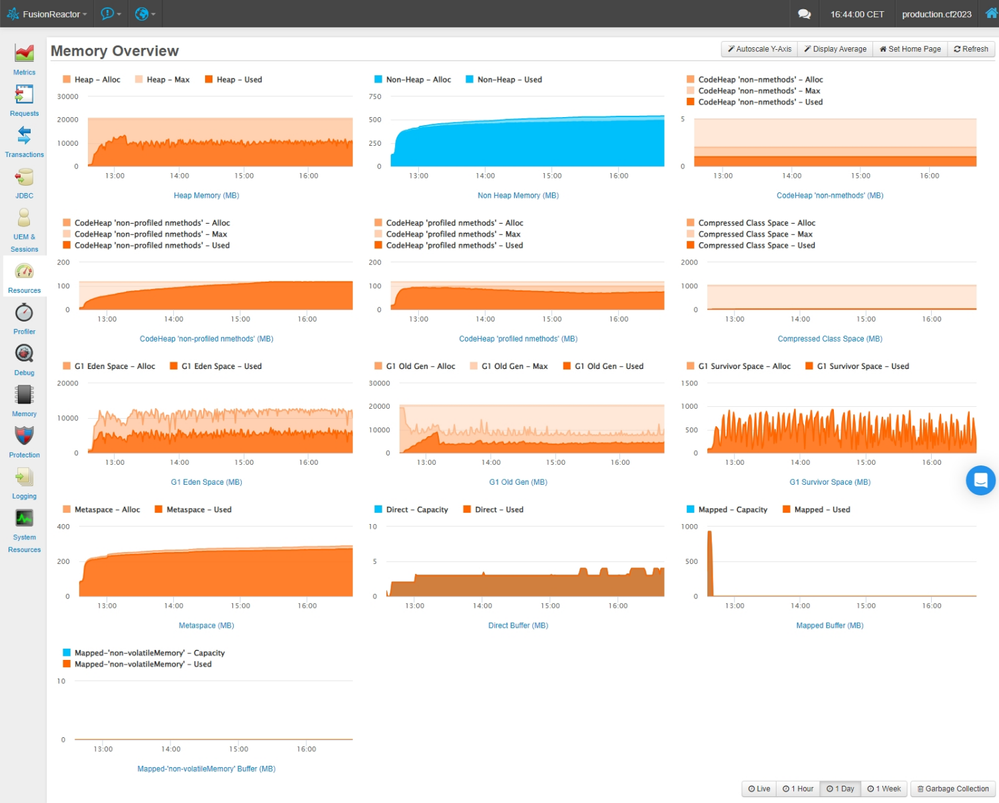Switch to the Live time range
Image resolution: width=999 pixels, height=803 pixels.
[759, 789]
